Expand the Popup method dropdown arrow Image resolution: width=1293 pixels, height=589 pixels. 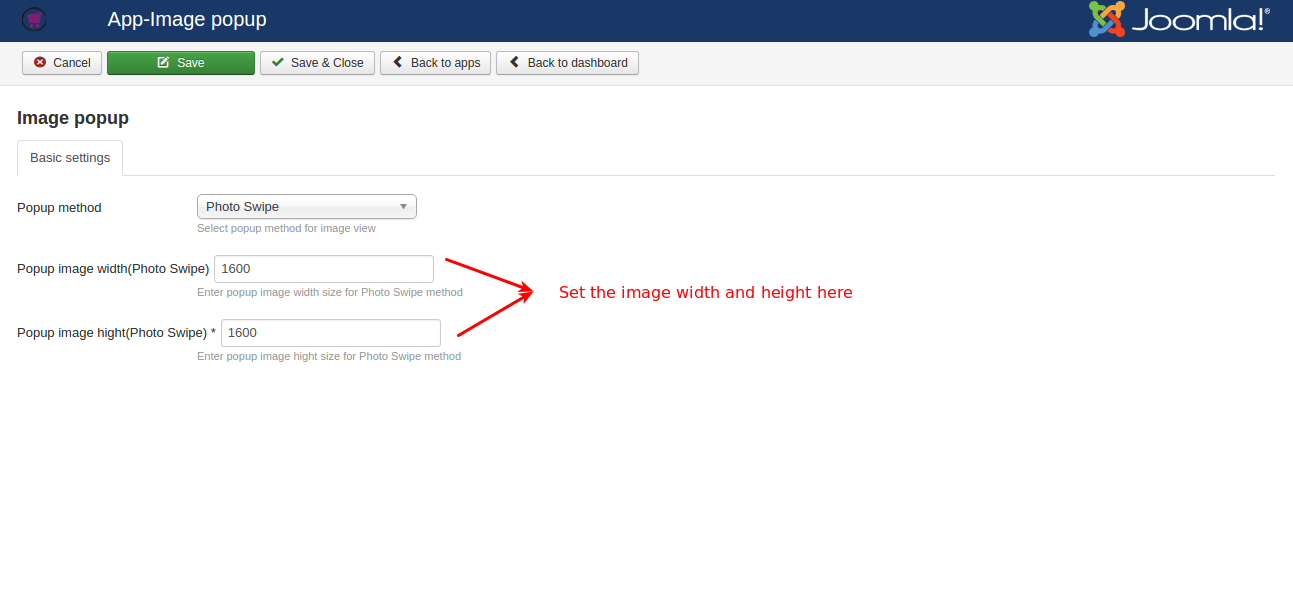403,207
